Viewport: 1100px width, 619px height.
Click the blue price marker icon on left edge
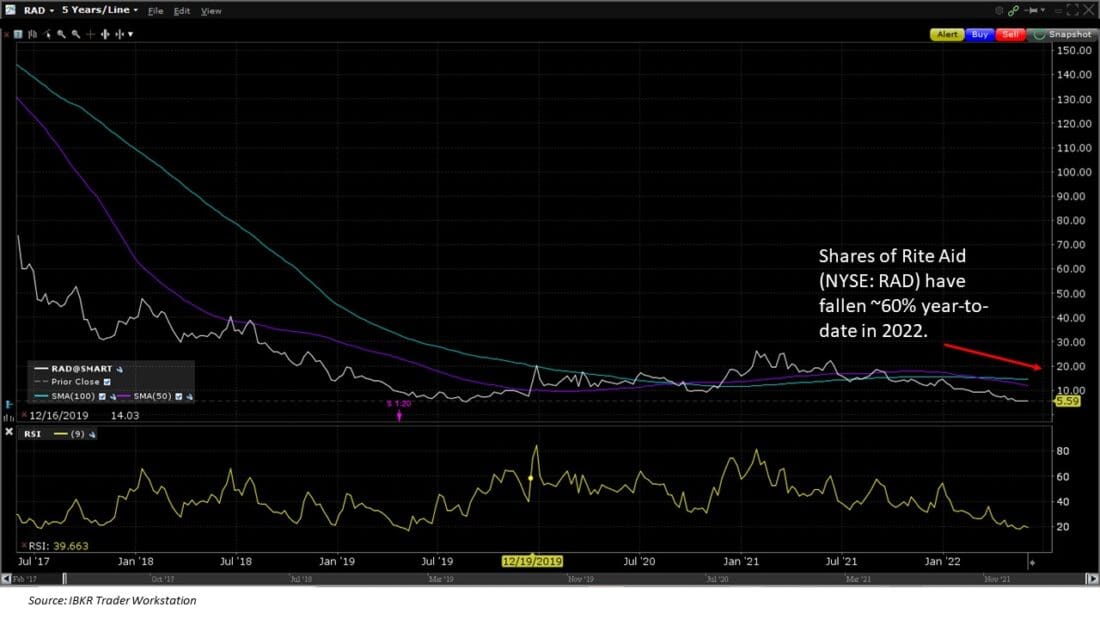tap(8, 404)
